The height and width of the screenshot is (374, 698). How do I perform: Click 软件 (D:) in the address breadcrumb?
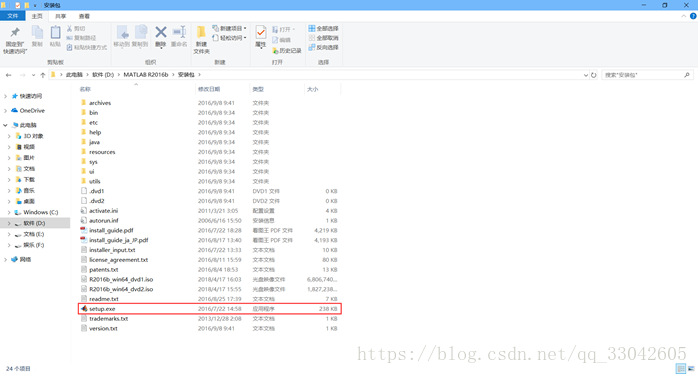[x=103, y=75]
